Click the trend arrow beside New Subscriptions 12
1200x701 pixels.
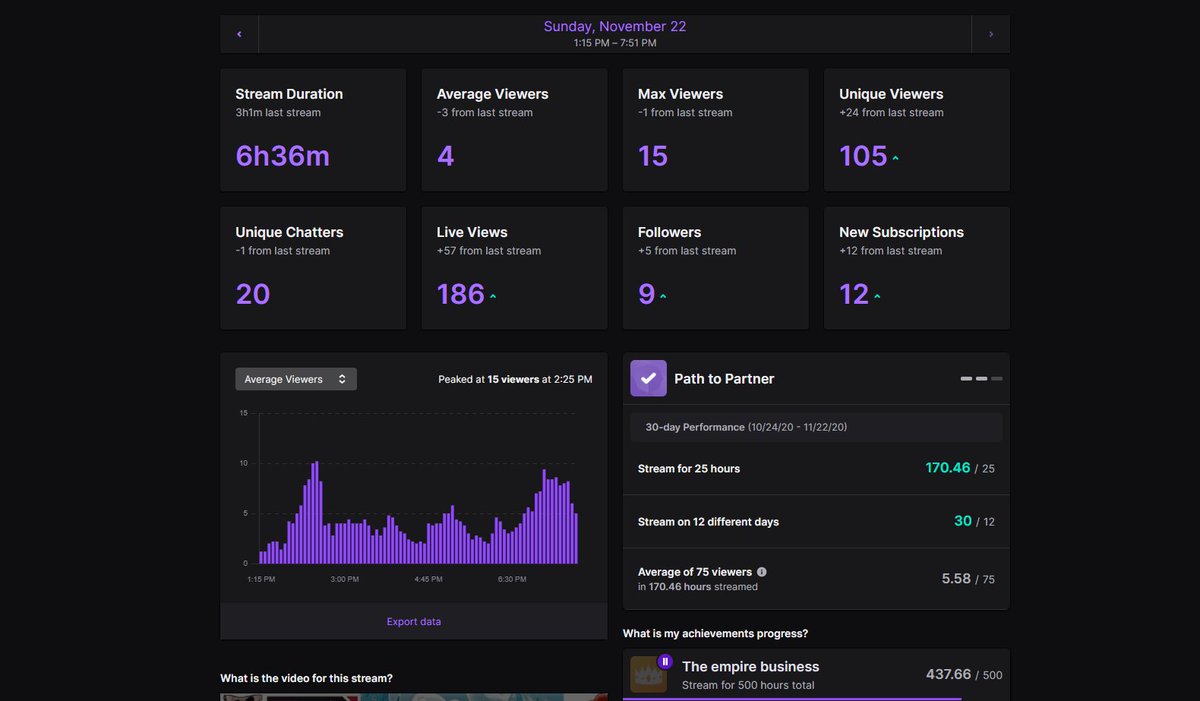click(877, 297)
